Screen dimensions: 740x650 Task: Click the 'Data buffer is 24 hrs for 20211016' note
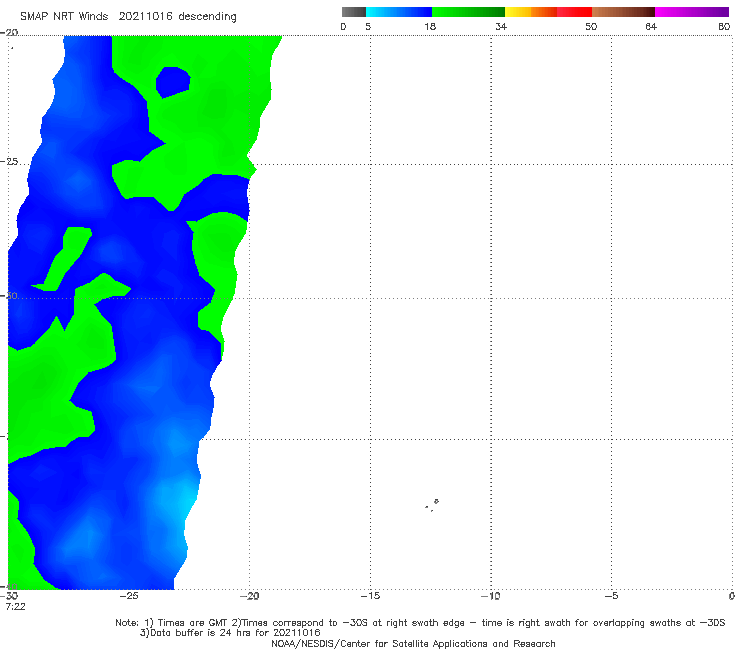click(x=230, y=633)
